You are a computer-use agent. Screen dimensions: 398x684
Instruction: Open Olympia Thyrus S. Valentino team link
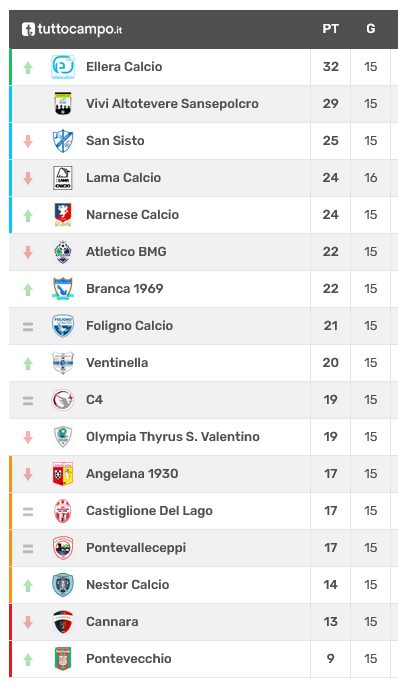pyautogui.click(x=173, y=437)
